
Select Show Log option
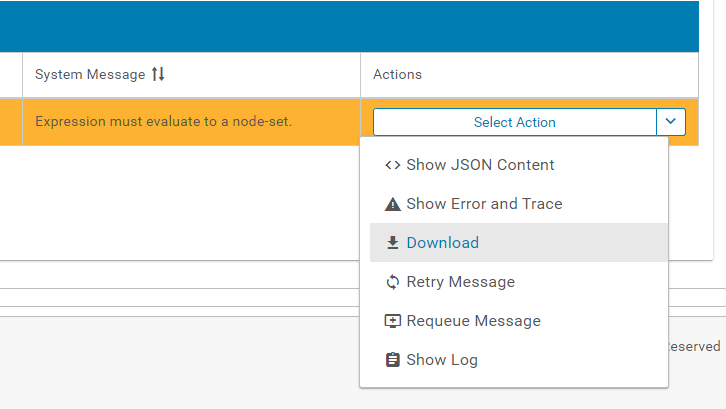519,359
